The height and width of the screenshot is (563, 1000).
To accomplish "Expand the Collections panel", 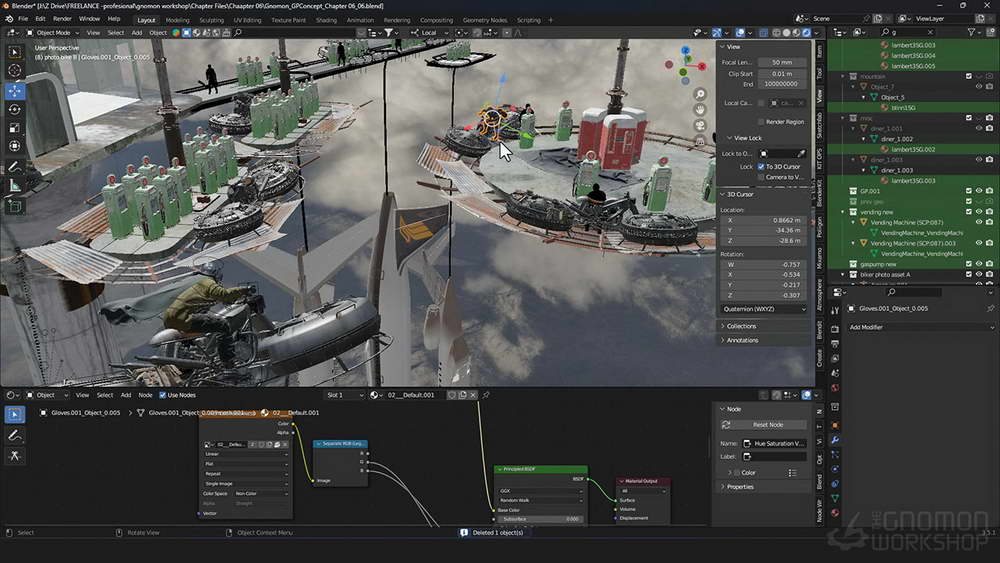I will pos(740,326).
